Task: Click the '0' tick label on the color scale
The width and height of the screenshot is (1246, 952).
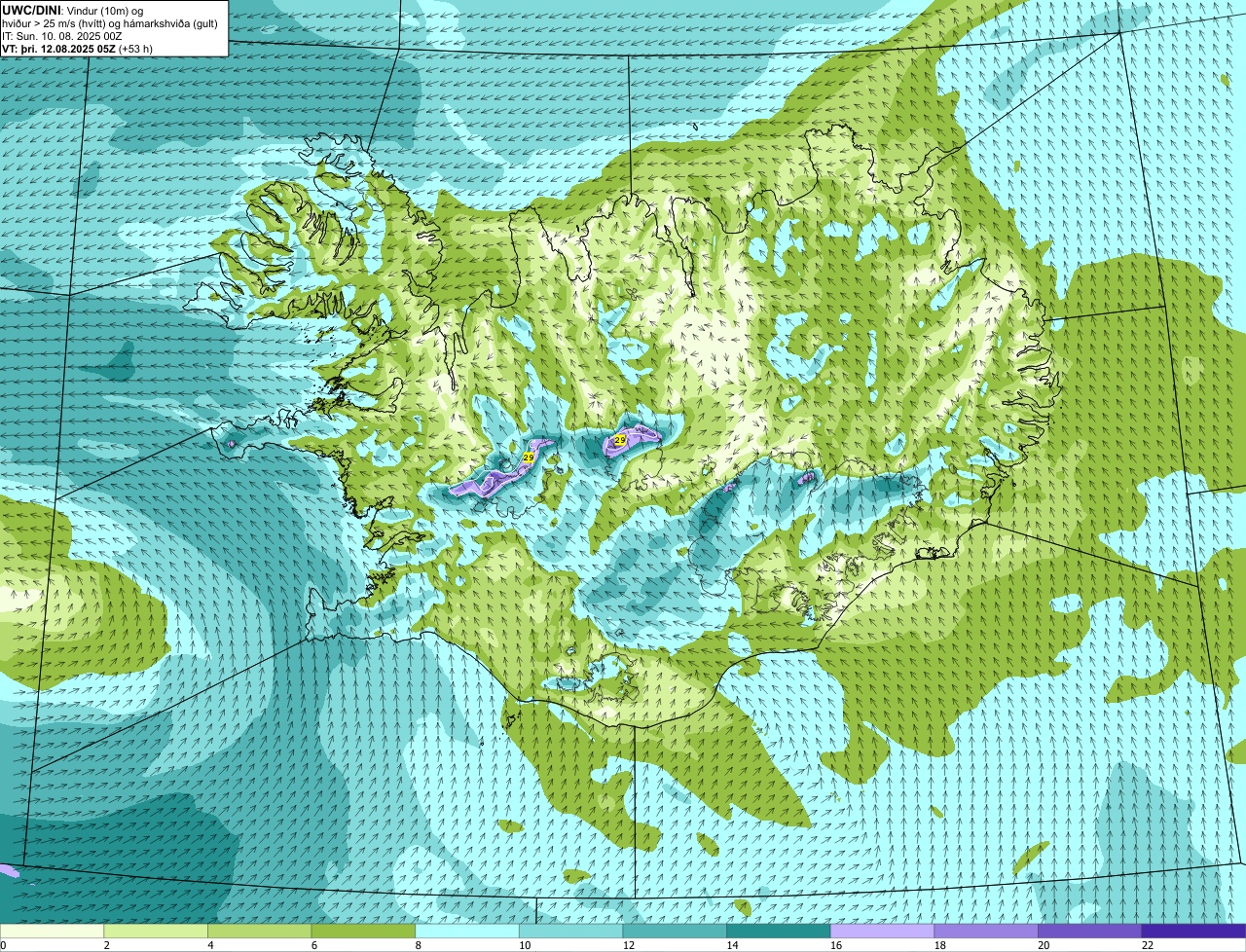Action: (3, 945)
